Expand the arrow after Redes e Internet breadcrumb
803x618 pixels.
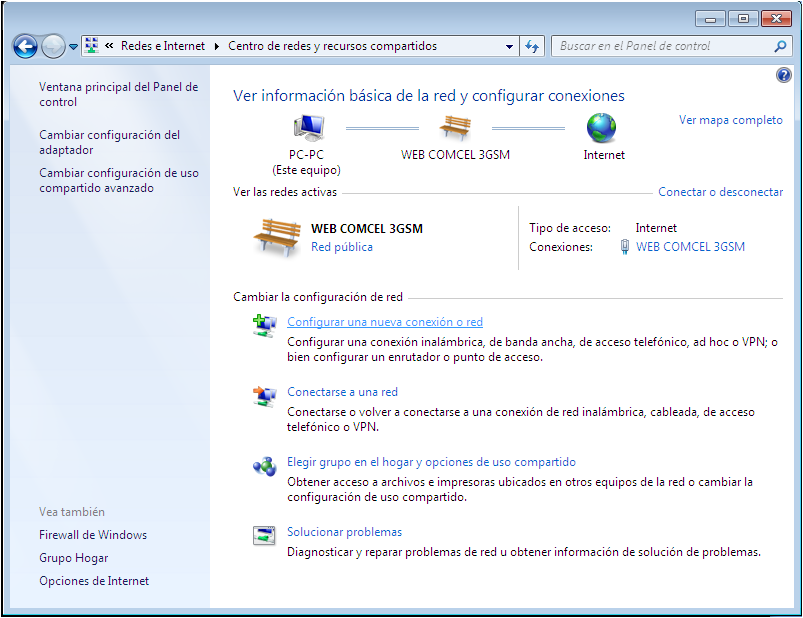[217, 46]
